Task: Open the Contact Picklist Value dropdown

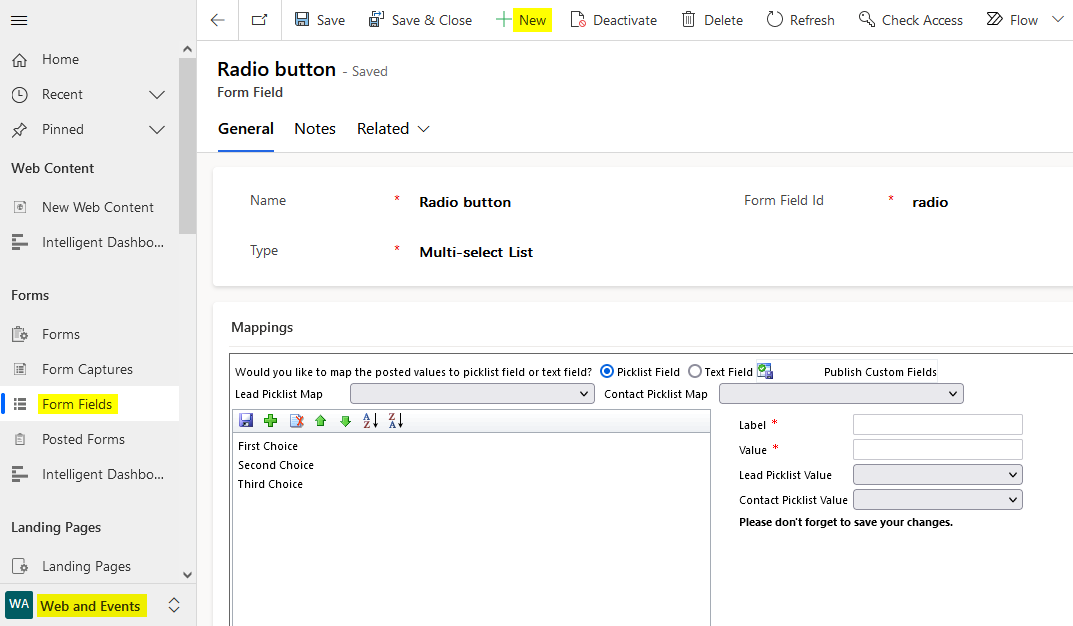Action: pyautogui.click(x=938, y=500)
